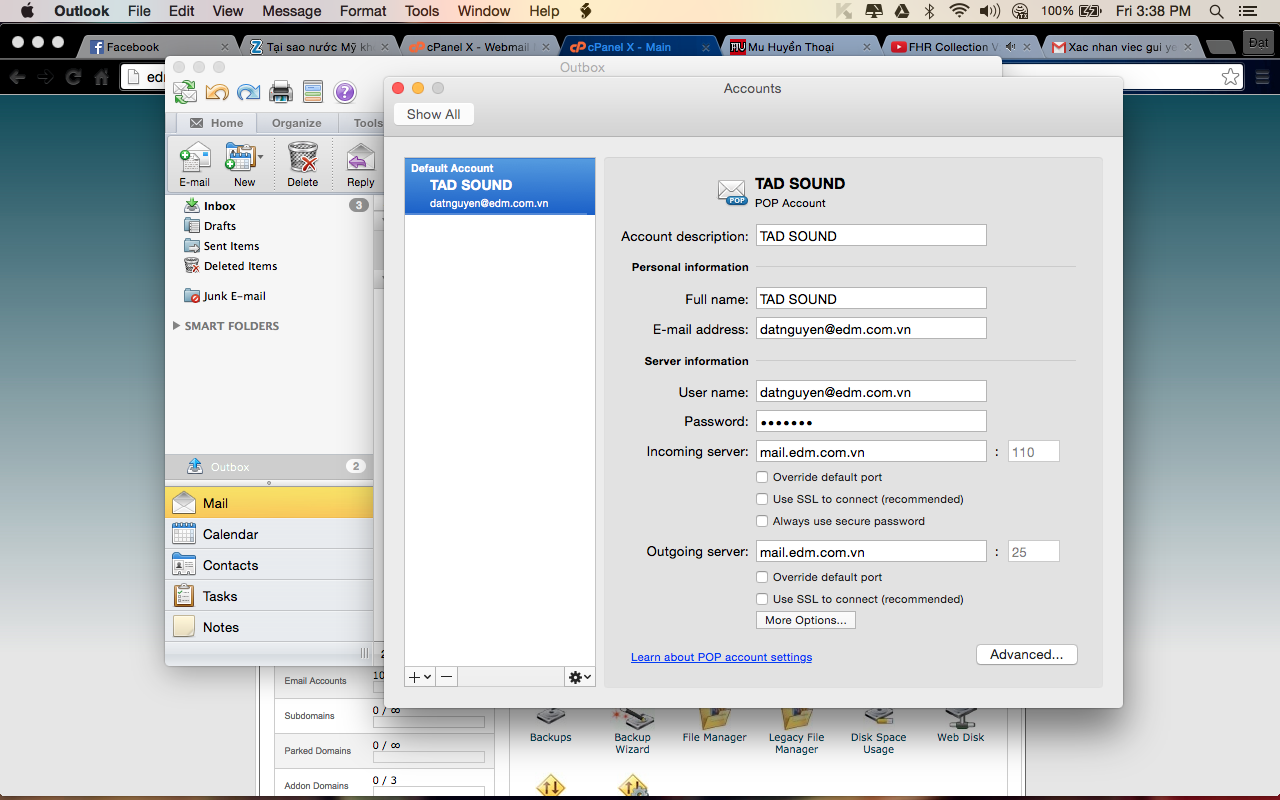The height and width of the screenshot is (800, 1280).
Task: Select the Outbox folder
Action: (x=269, y=467)
